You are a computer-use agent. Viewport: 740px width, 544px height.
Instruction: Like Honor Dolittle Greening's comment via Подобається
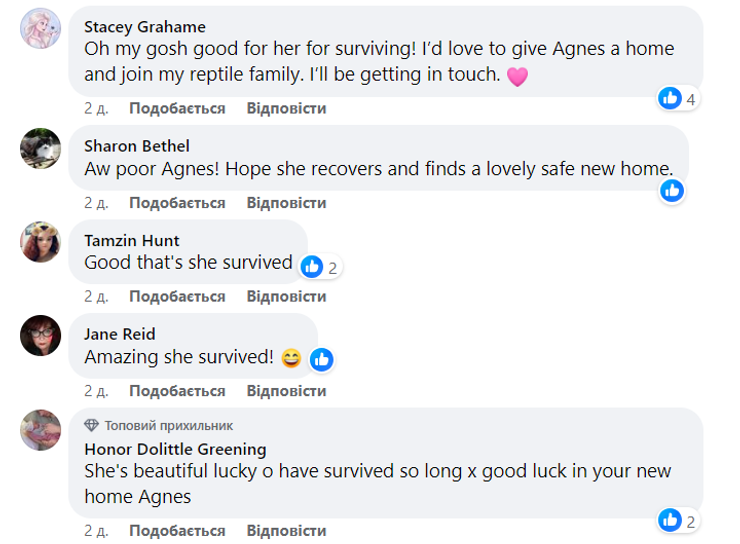[x=177, y=531]
